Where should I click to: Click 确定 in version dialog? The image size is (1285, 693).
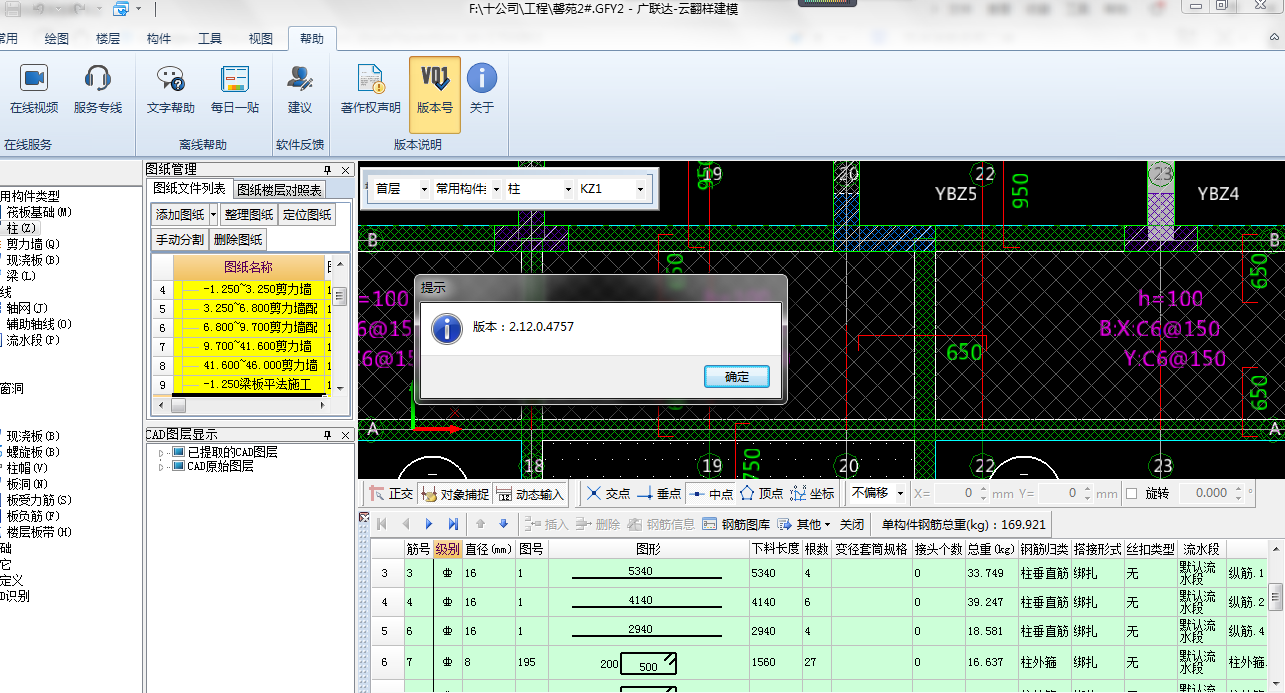pos(737,377)
